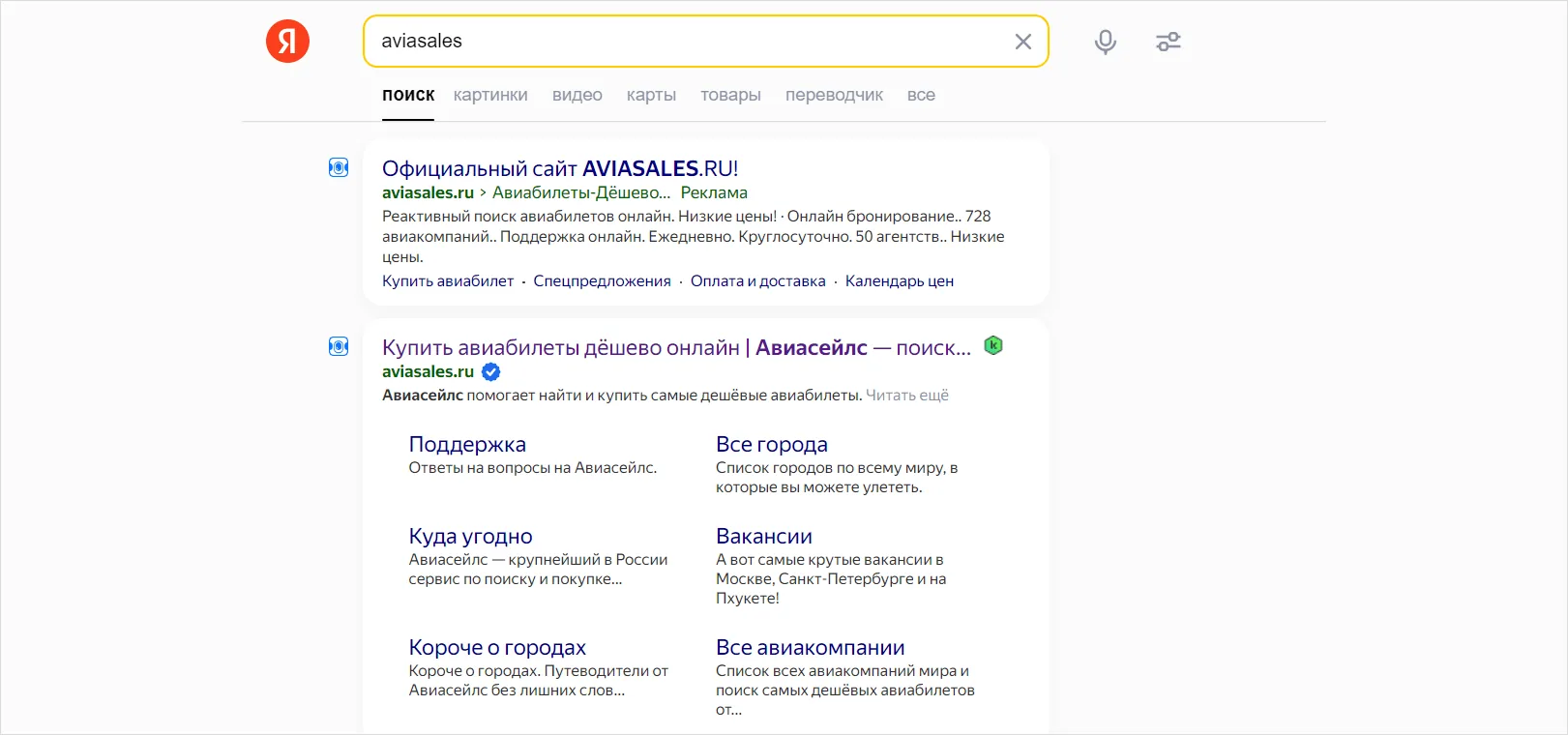
Task: Click the icon beside the ad result
Action: point(339,167)
